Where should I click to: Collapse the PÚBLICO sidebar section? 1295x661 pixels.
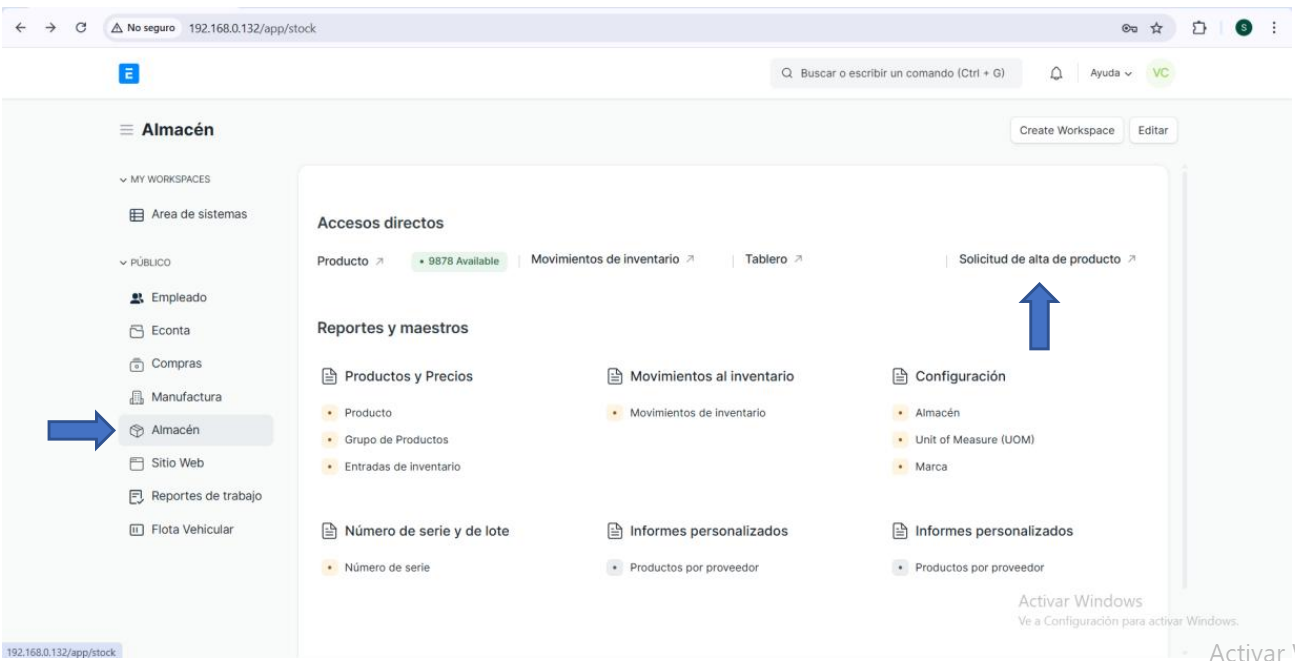(x=145, y=263)
